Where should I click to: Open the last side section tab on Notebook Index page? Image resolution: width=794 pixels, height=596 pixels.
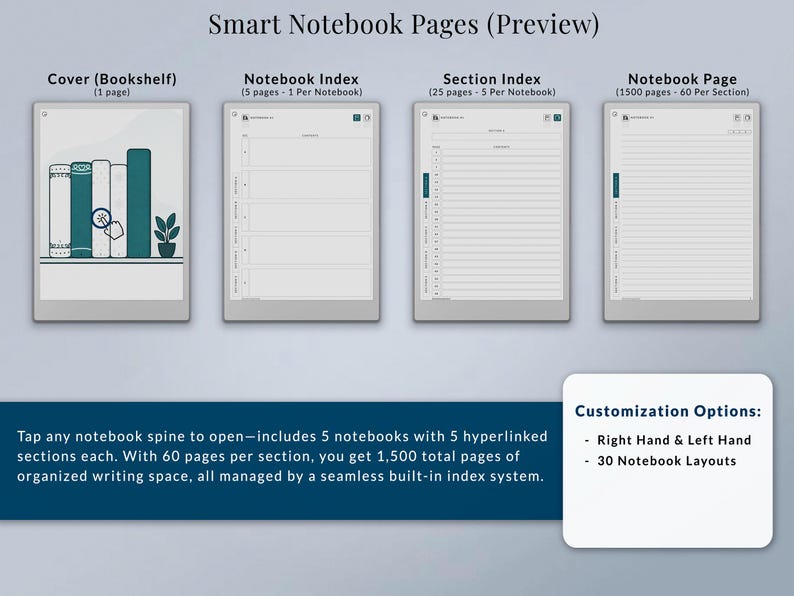(x=236, y=285)
